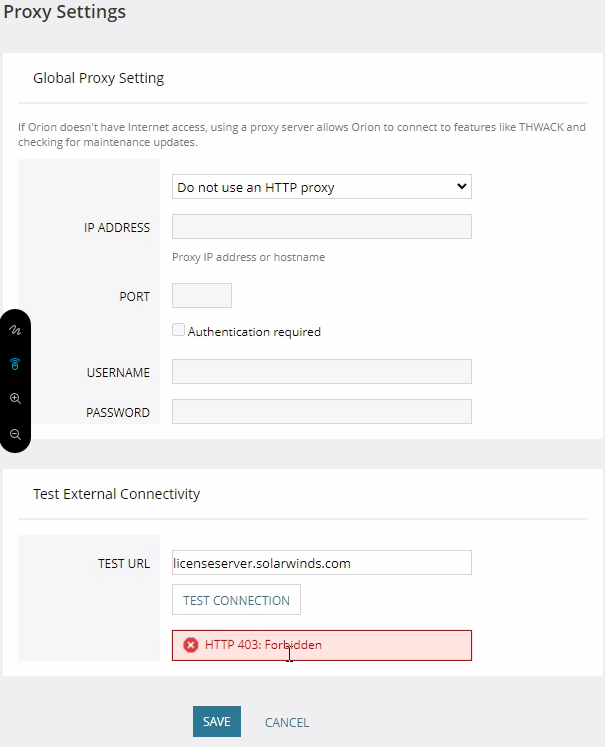This screenshot has height=747, width=605.
Task: Click the zoom in magnifier icon
Action: pos(15,398)
